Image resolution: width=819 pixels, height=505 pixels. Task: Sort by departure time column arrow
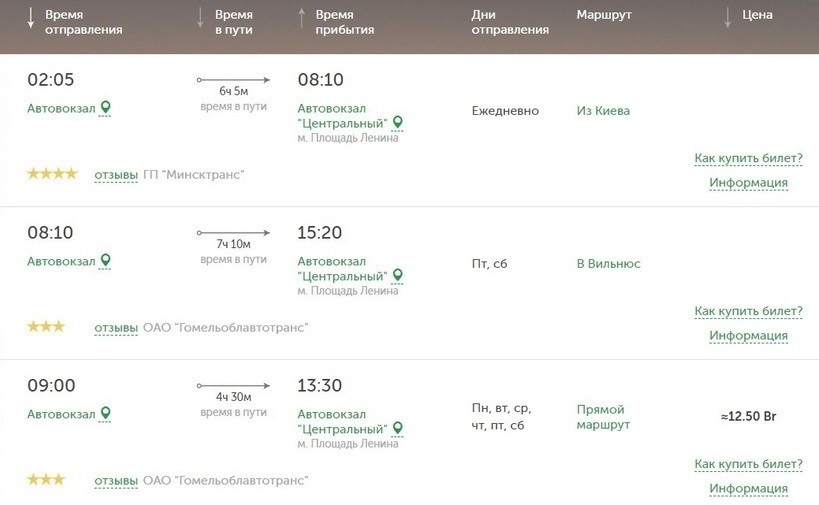click(x=31, y=19)
